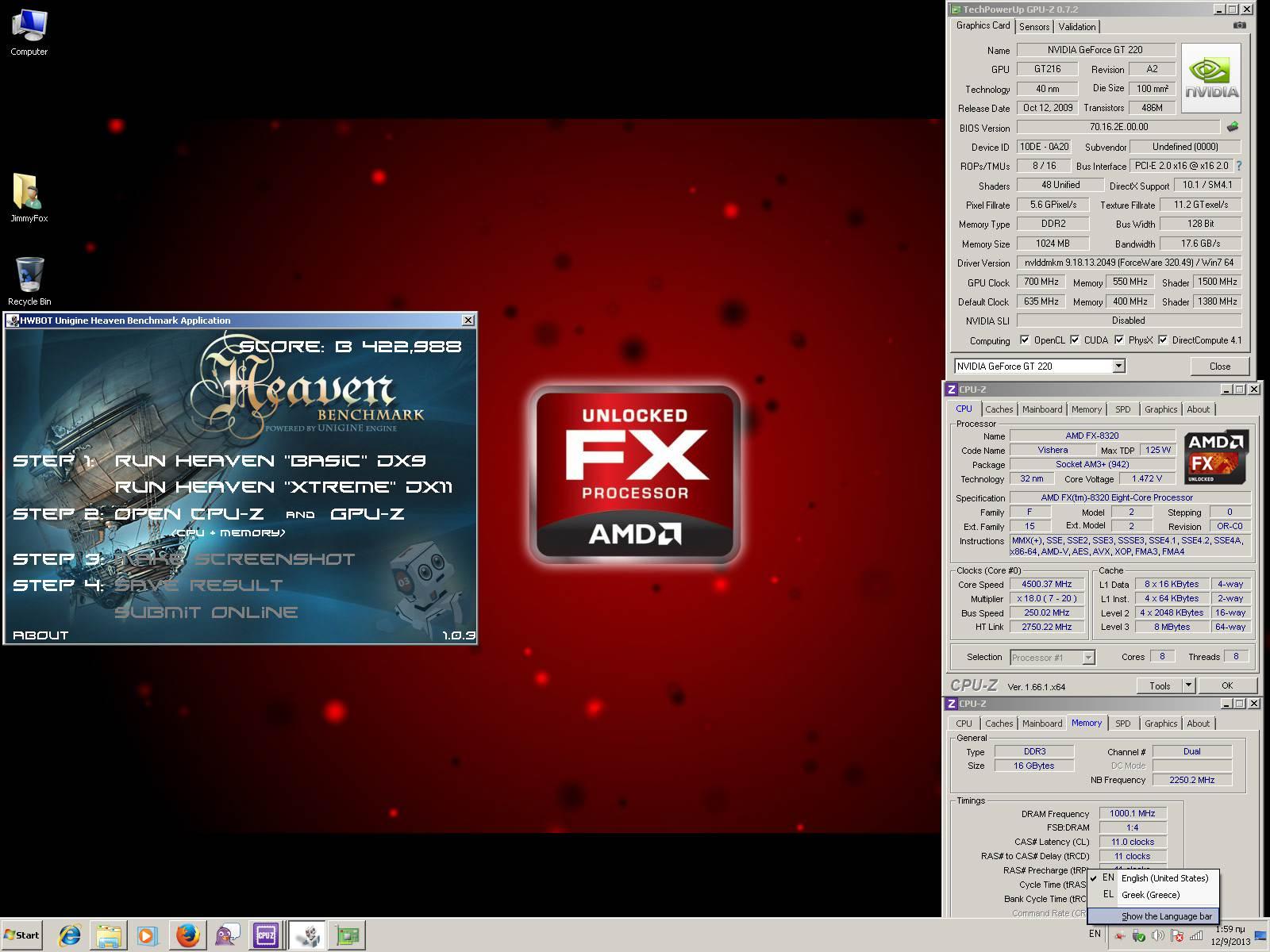Open About tab in upper CPU-Z window
The height and width of the screenshot is (952, 1270).
(x=1199, y=409)
